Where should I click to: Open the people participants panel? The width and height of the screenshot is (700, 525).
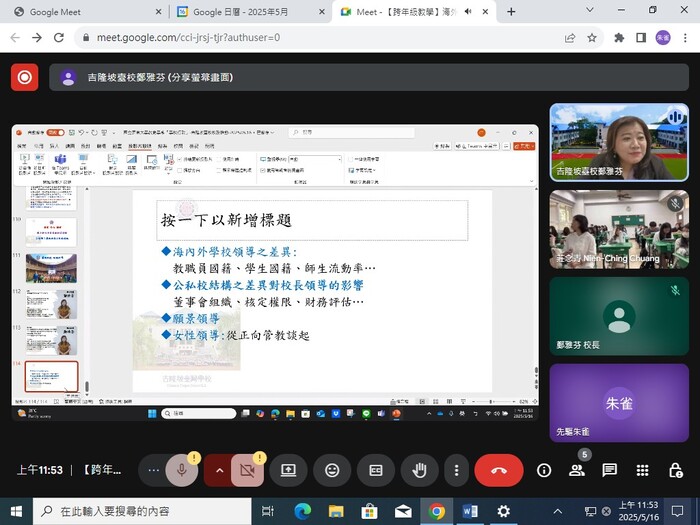pos(577,470)
